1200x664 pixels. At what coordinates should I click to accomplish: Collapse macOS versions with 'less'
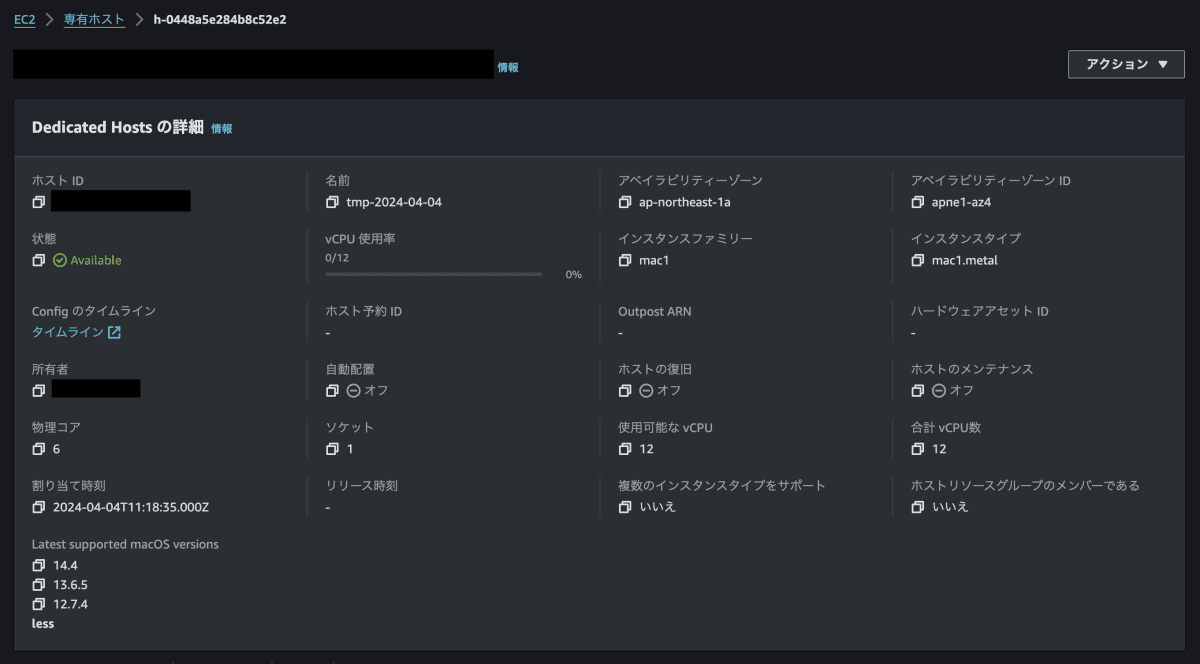pyautogui.click(x=43, y=624)
